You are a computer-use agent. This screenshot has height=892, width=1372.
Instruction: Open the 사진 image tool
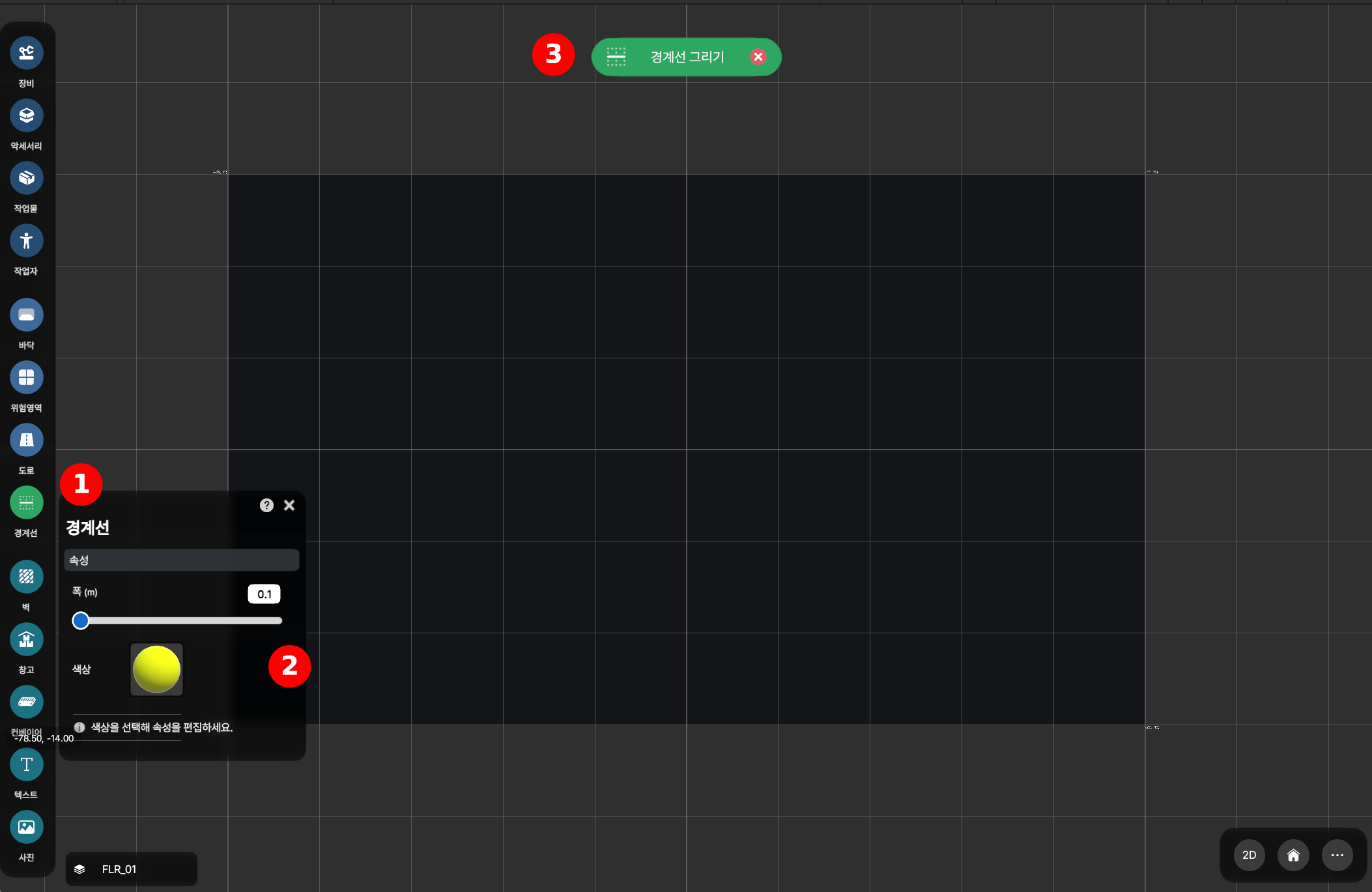click(26, 827)
